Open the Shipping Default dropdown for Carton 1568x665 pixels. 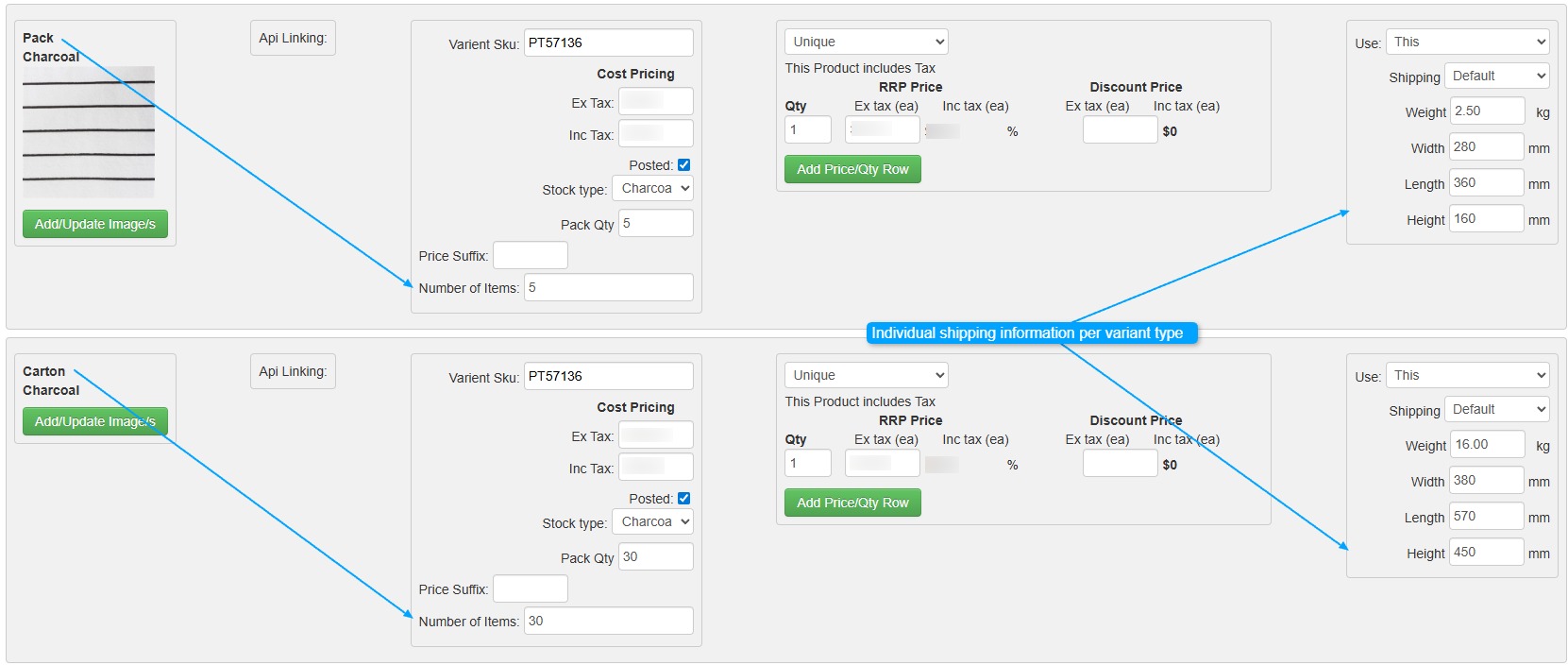tap(1496, 410)
